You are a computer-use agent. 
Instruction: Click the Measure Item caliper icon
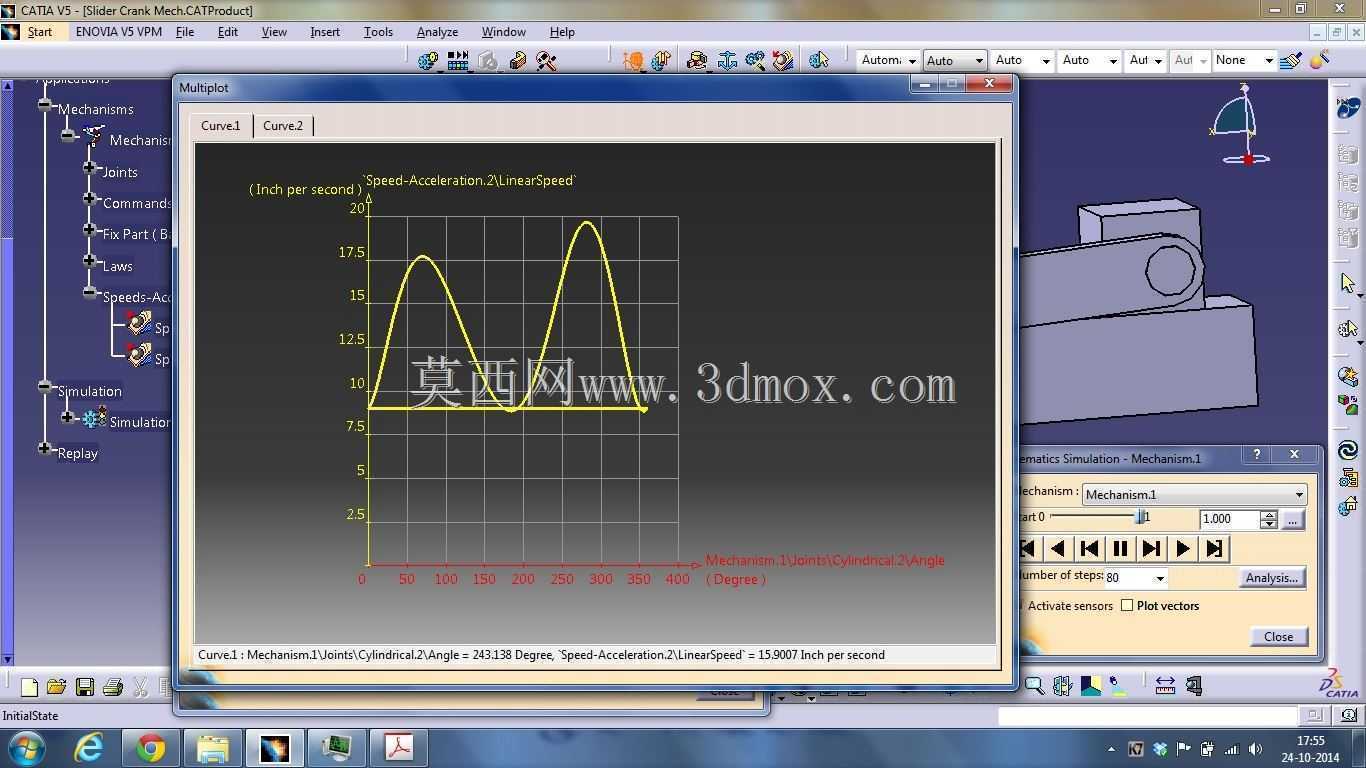[x=1193, y=686]
